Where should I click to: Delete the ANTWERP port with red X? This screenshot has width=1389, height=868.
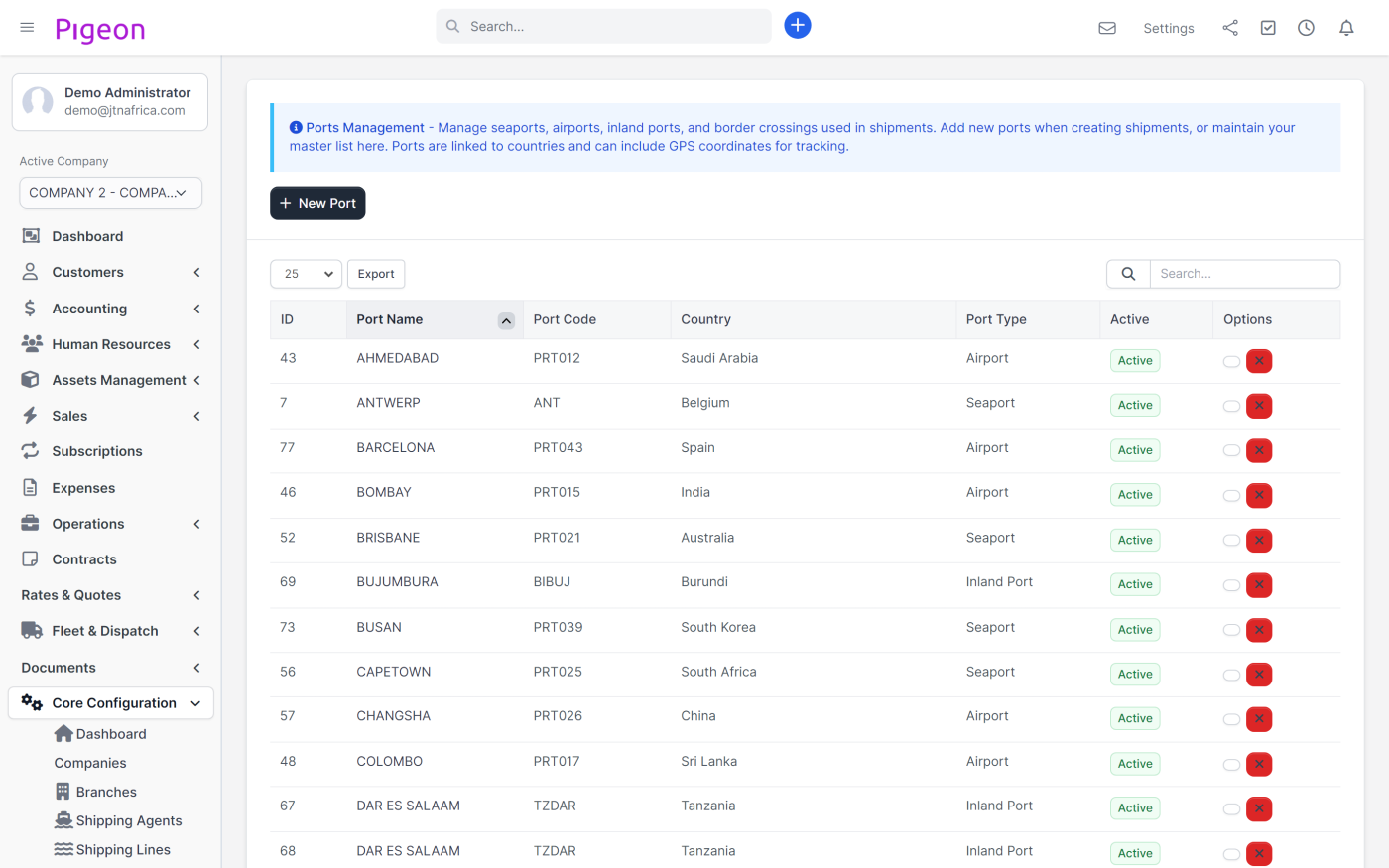[x=1259, y=406]
